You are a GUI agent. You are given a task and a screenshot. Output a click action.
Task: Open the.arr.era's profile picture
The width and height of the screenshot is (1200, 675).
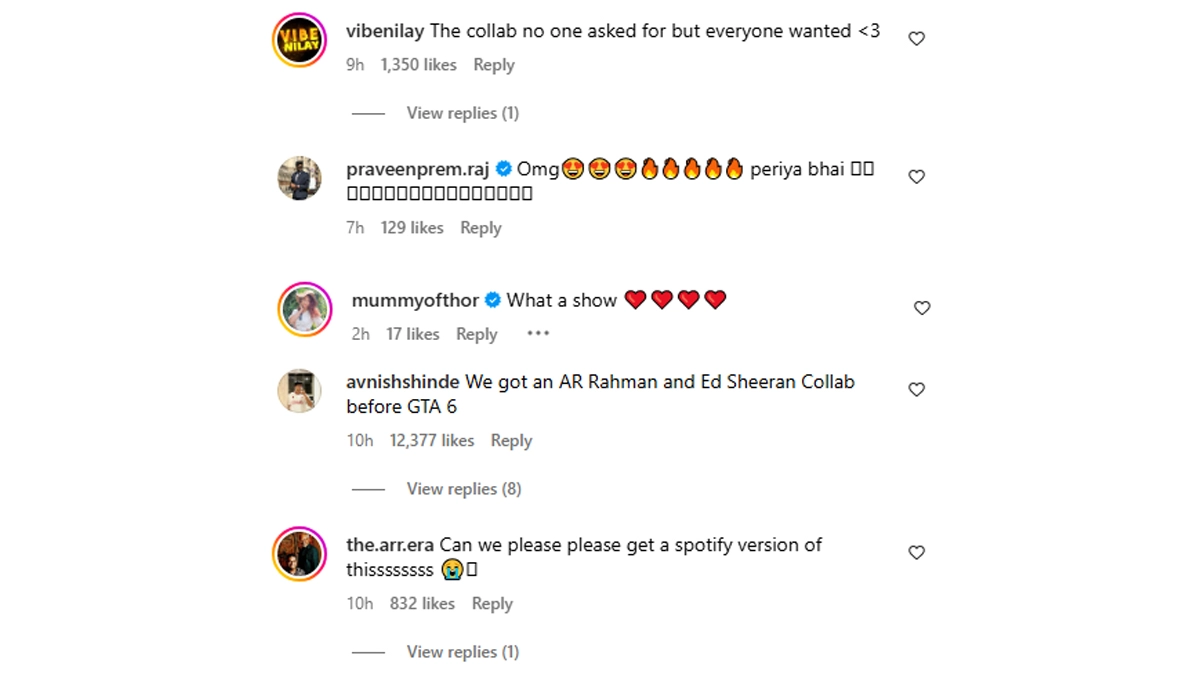[x=299, y=554]
